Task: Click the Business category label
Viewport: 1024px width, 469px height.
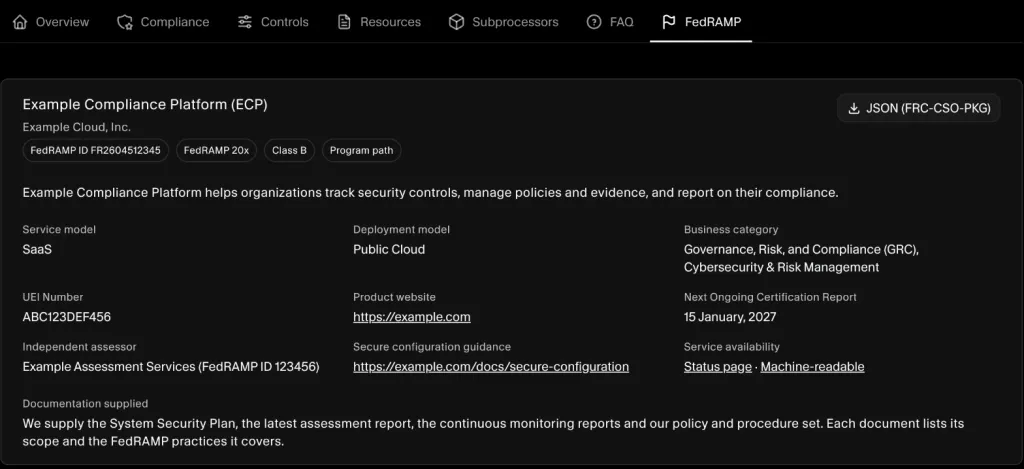Action: tap(731, 229)
